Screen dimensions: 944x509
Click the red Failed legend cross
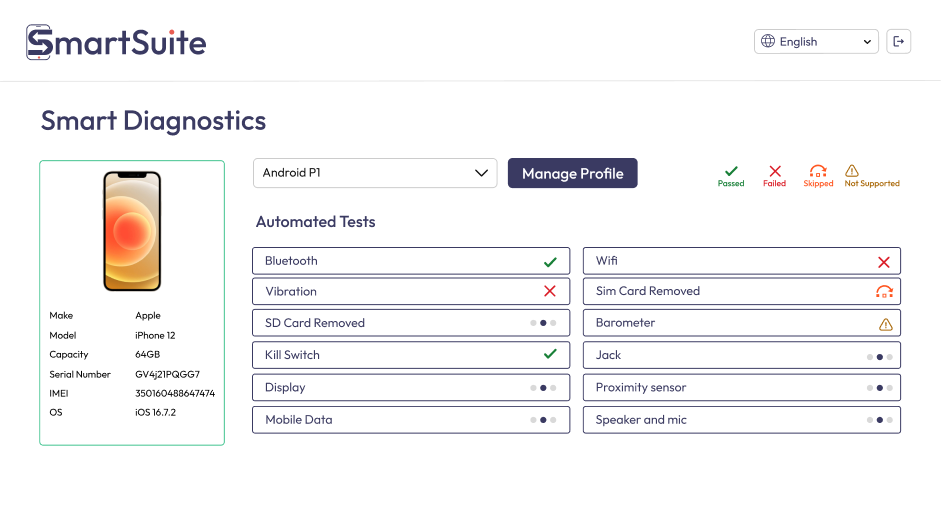(x=774, y=171)
